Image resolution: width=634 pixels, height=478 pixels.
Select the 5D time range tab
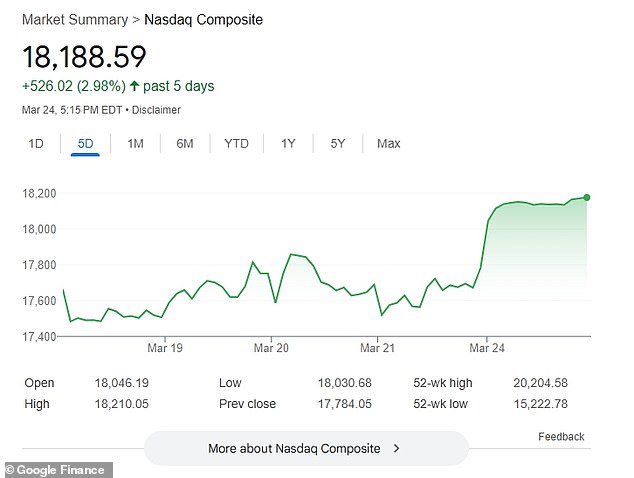(85, 144)
